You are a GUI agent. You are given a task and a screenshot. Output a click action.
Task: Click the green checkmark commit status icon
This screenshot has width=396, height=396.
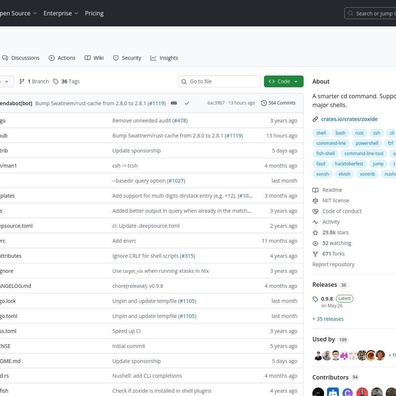pyautogui.click(x=187, y=103)
